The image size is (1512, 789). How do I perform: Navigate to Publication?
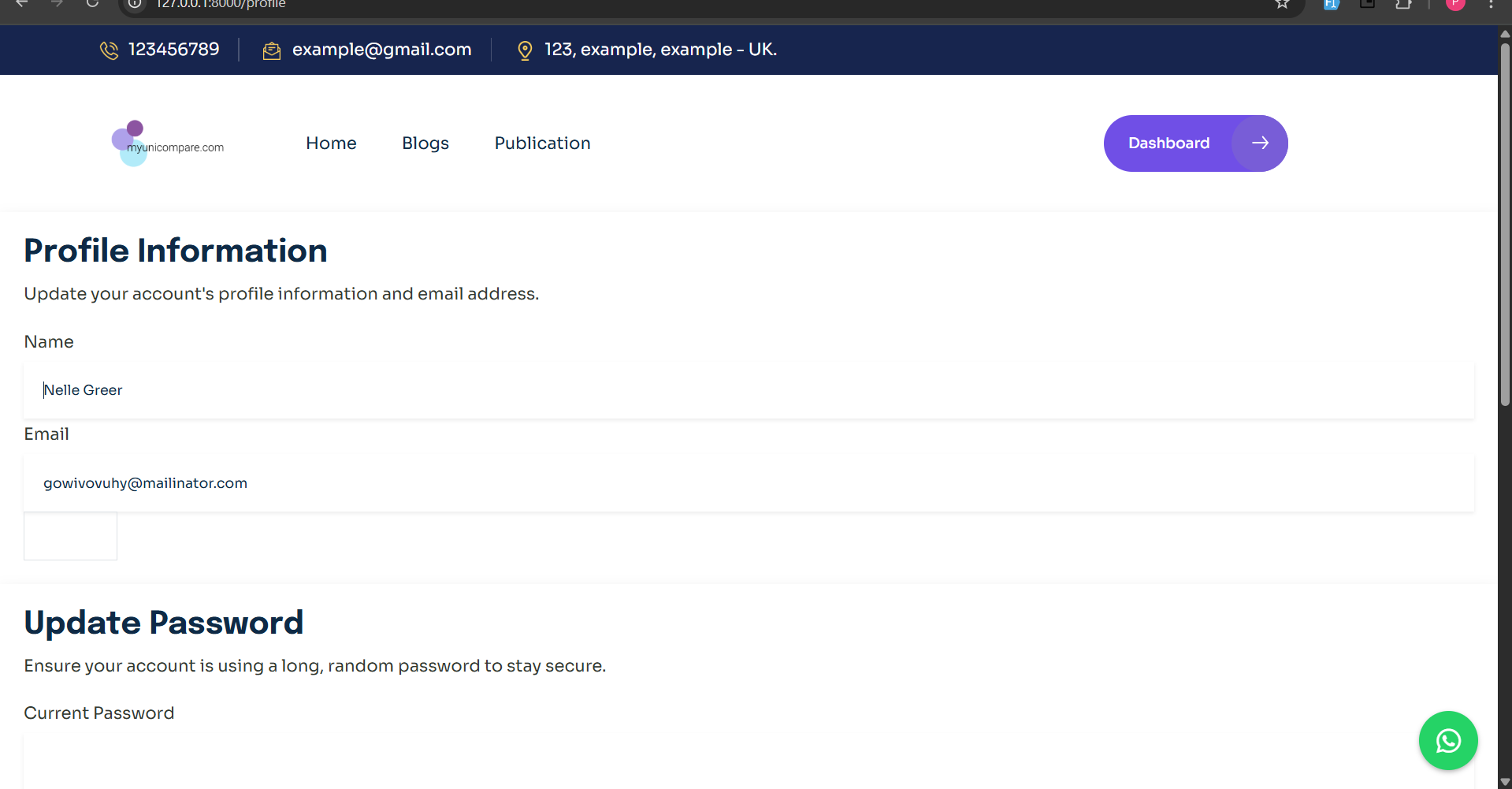point(542,143)
